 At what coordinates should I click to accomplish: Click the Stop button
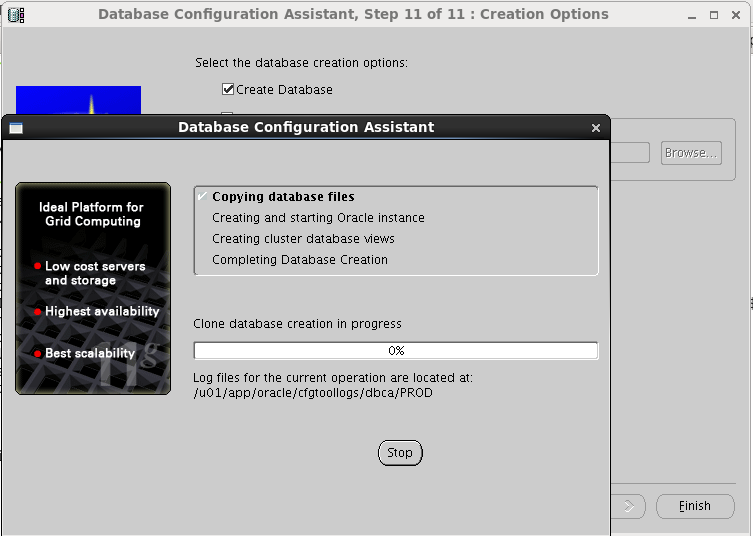point(400,453)
